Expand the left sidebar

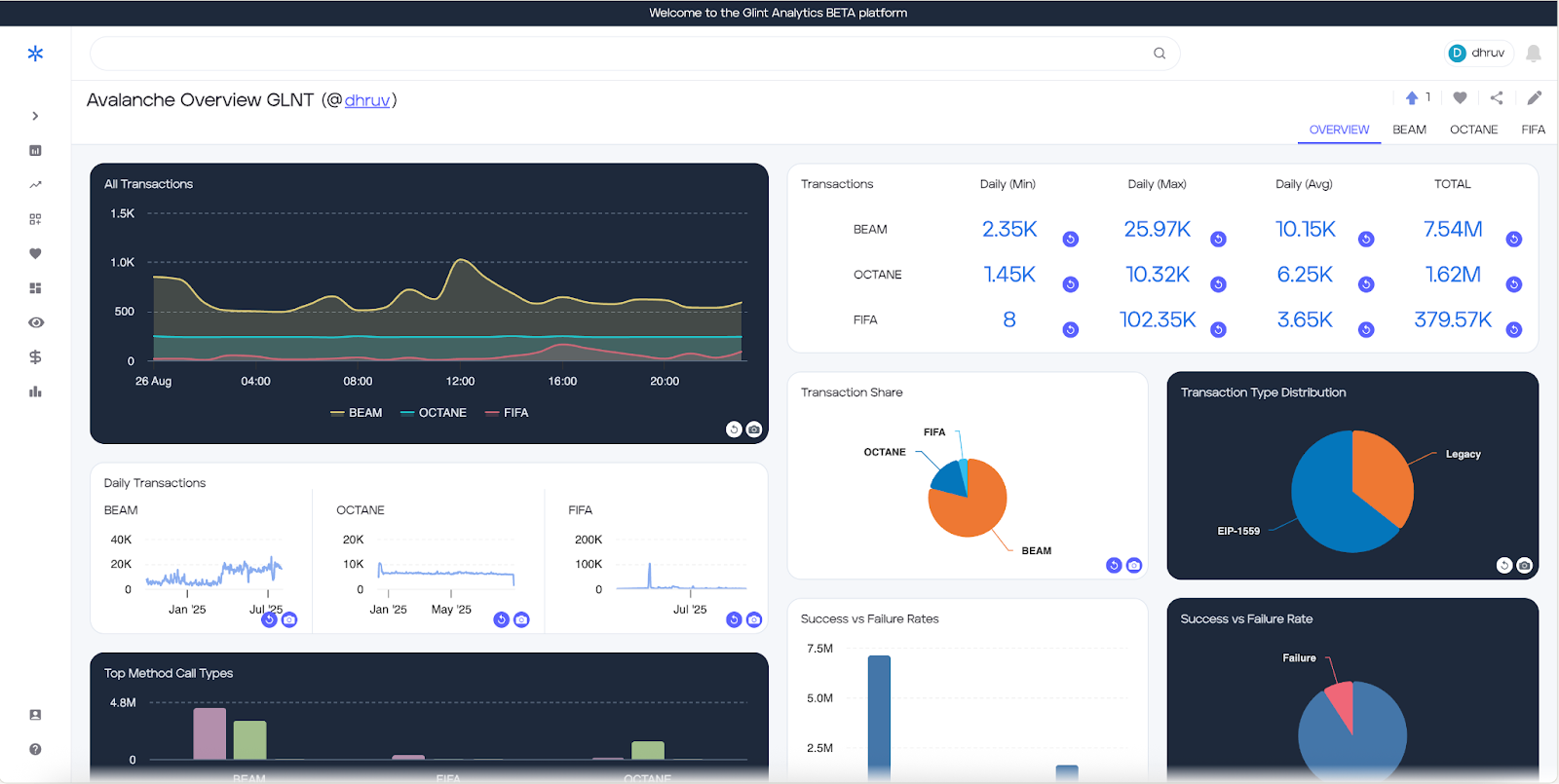click(35, 116)
